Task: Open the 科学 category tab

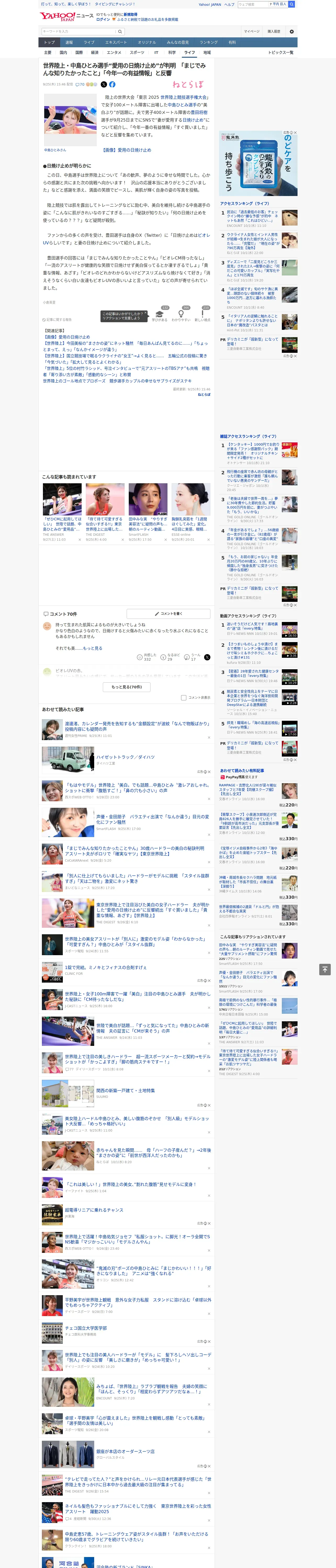Action: tap(172, 52)
